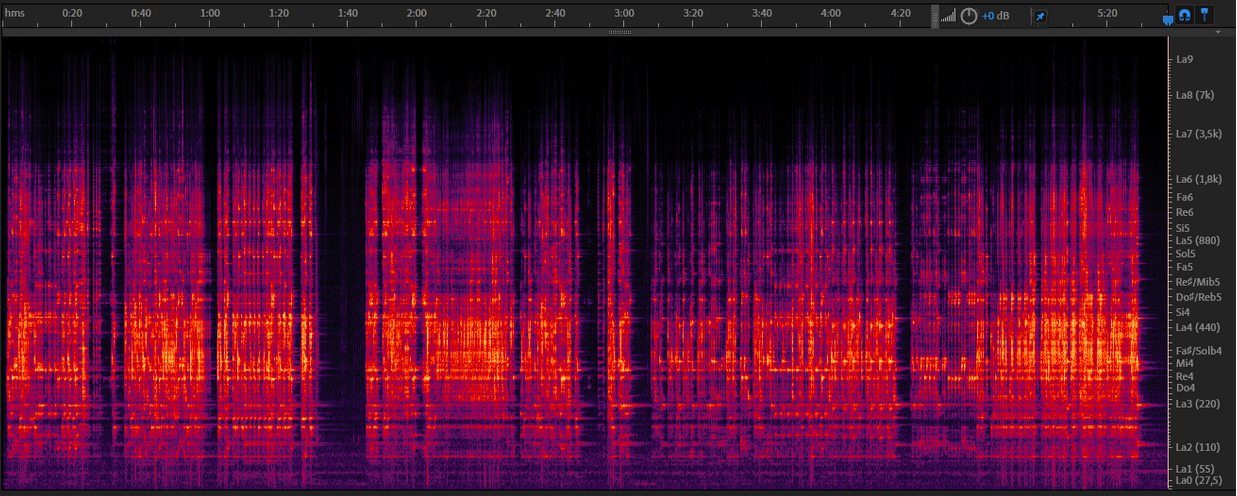Click Fa#/Solb4 on the pitch scale
Image resolution: width=1237 pixels, height=496 pixels.
1199,350
